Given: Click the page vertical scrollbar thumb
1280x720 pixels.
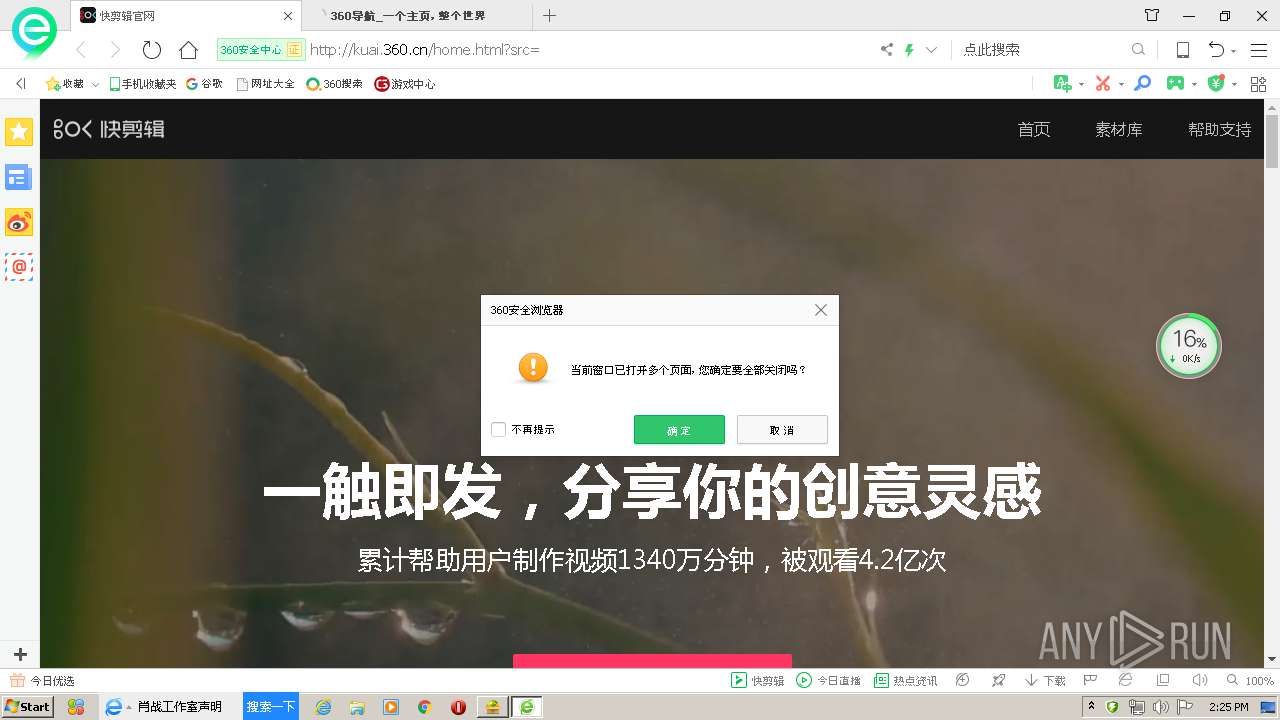Looking at the screenshot, I should (1272, 142).
